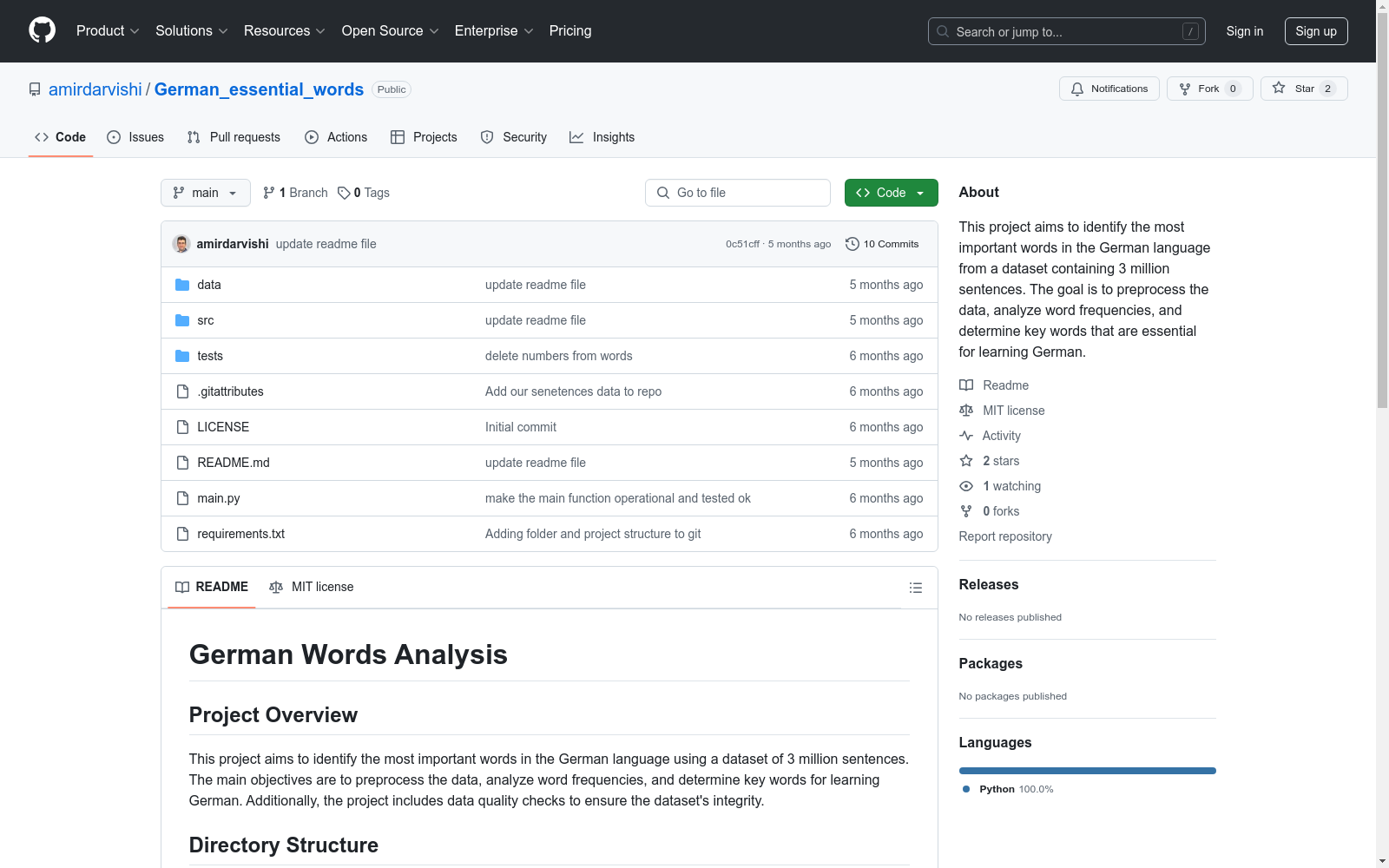1389x868 pixels.
Task: Click the Sign in link
Action: [x=1245, y=31]
